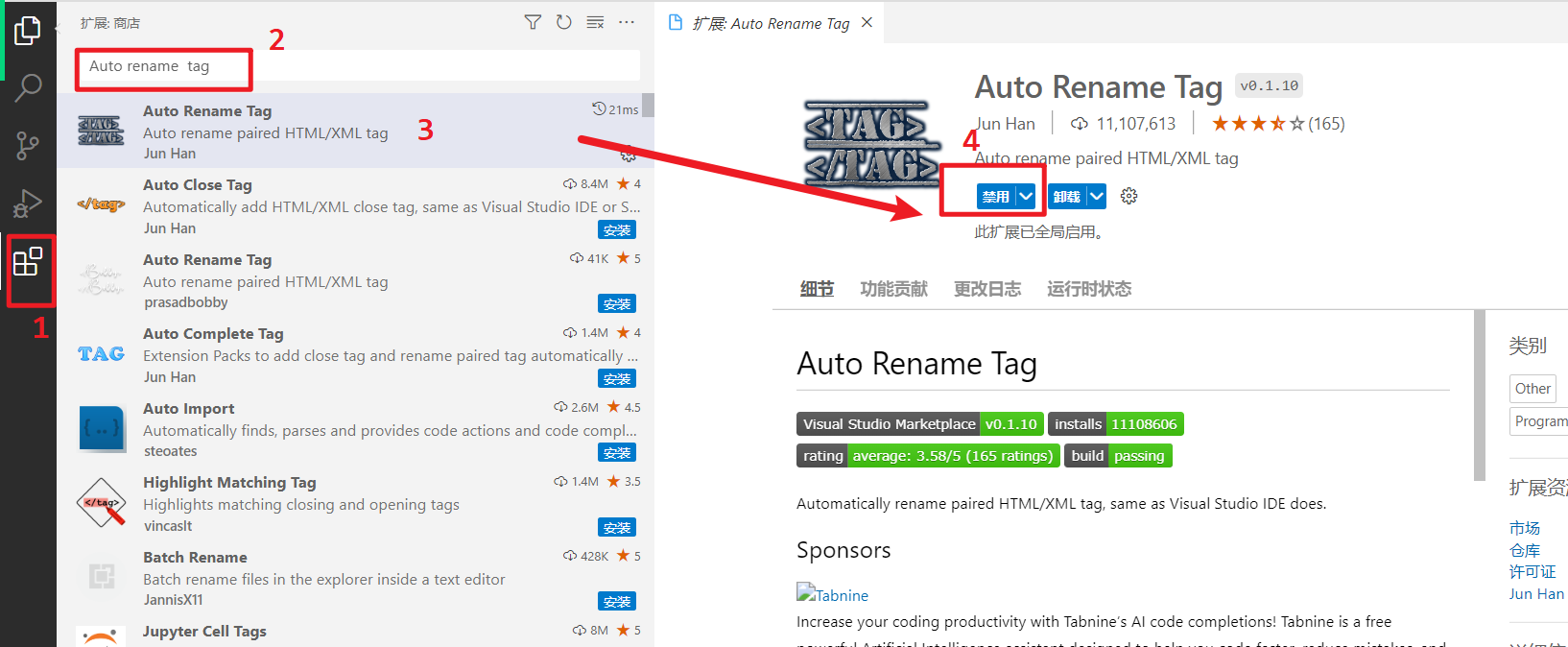The width and height of the screenshot is (1568, 647).
Task: Open the Source Control view
Action: point(28,146)
